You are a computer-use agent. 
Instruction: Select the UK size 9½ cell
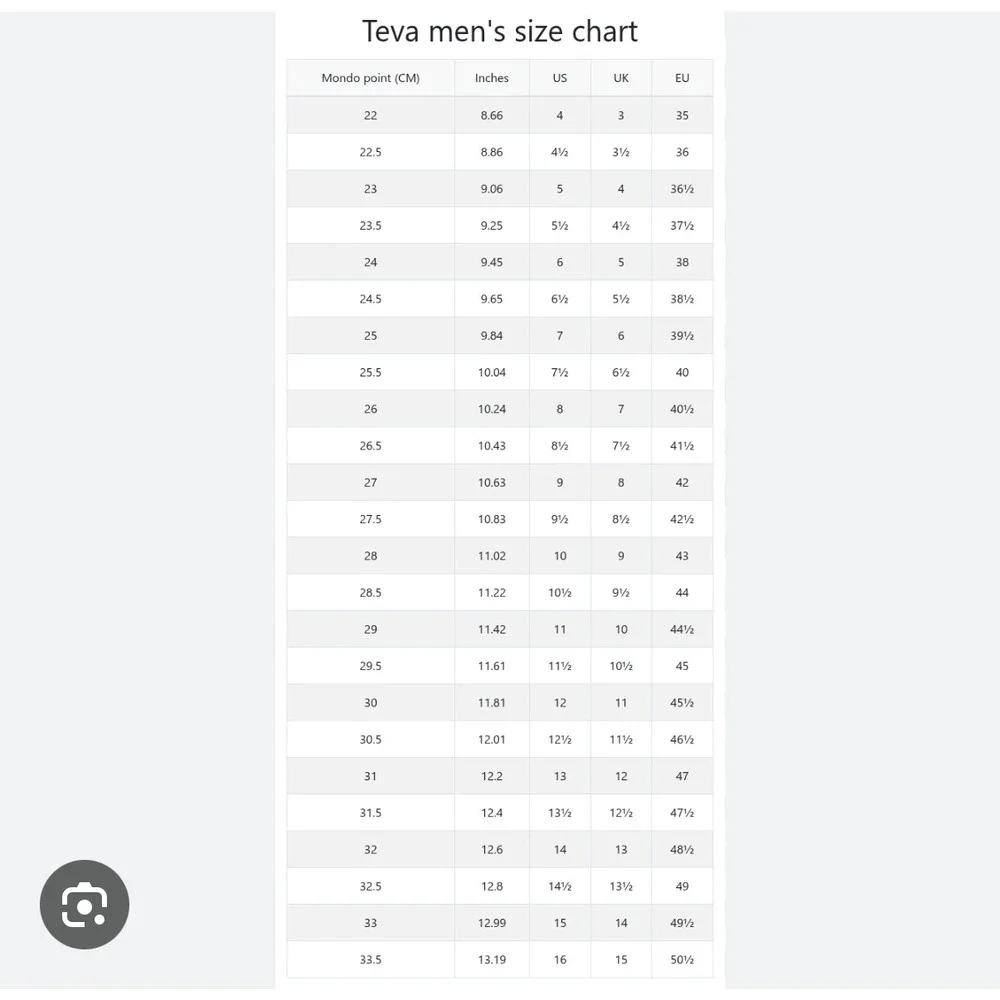click(621, 592)
